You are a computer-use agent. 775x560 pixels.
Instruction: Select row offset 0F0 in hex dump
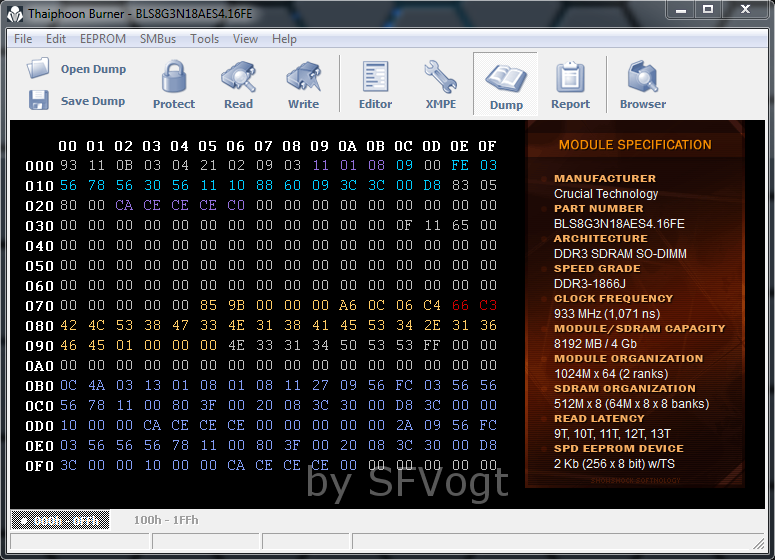tap(40, 466)
